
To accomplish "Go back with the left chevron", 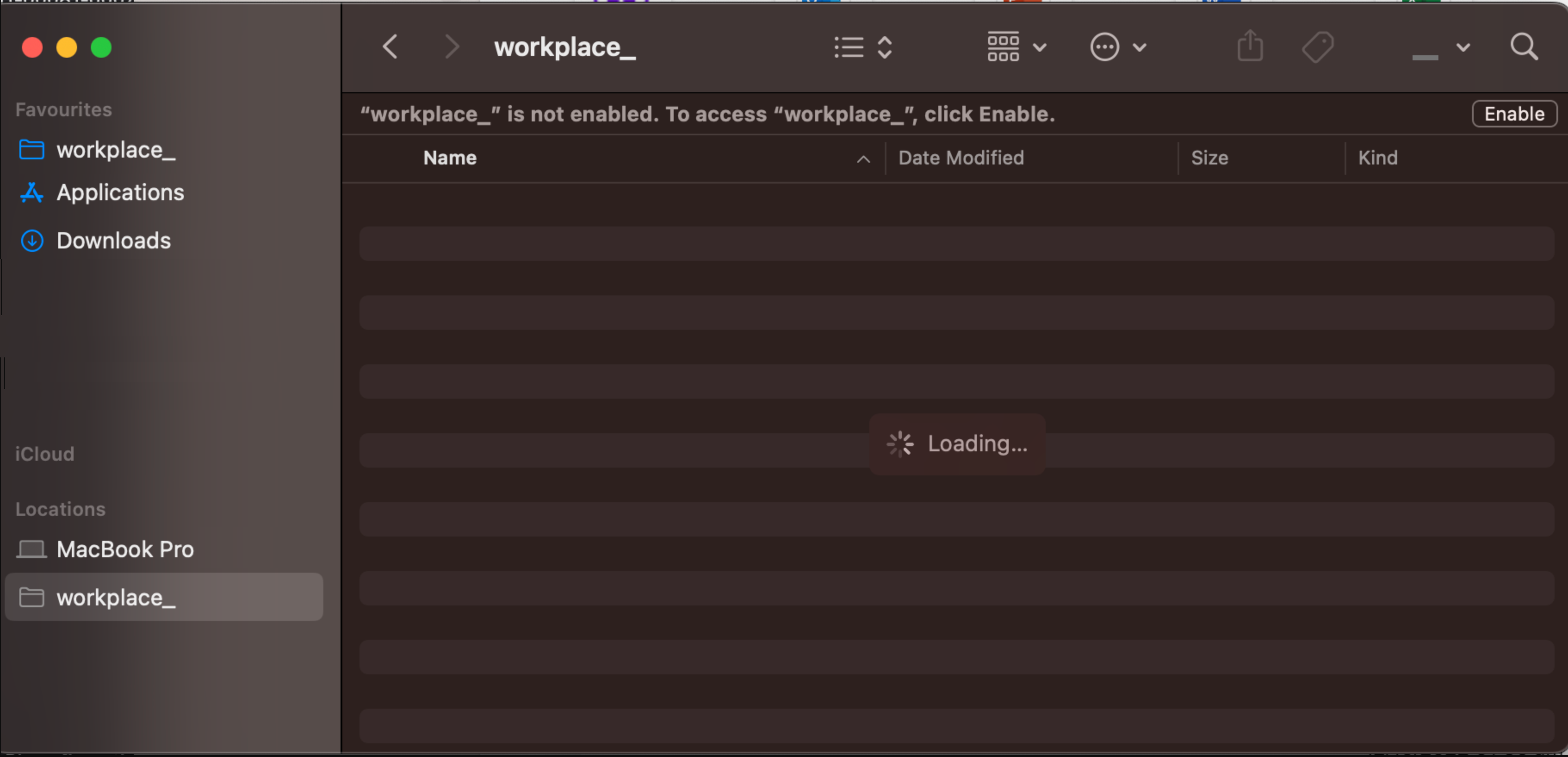I will (x=390, y=47).
